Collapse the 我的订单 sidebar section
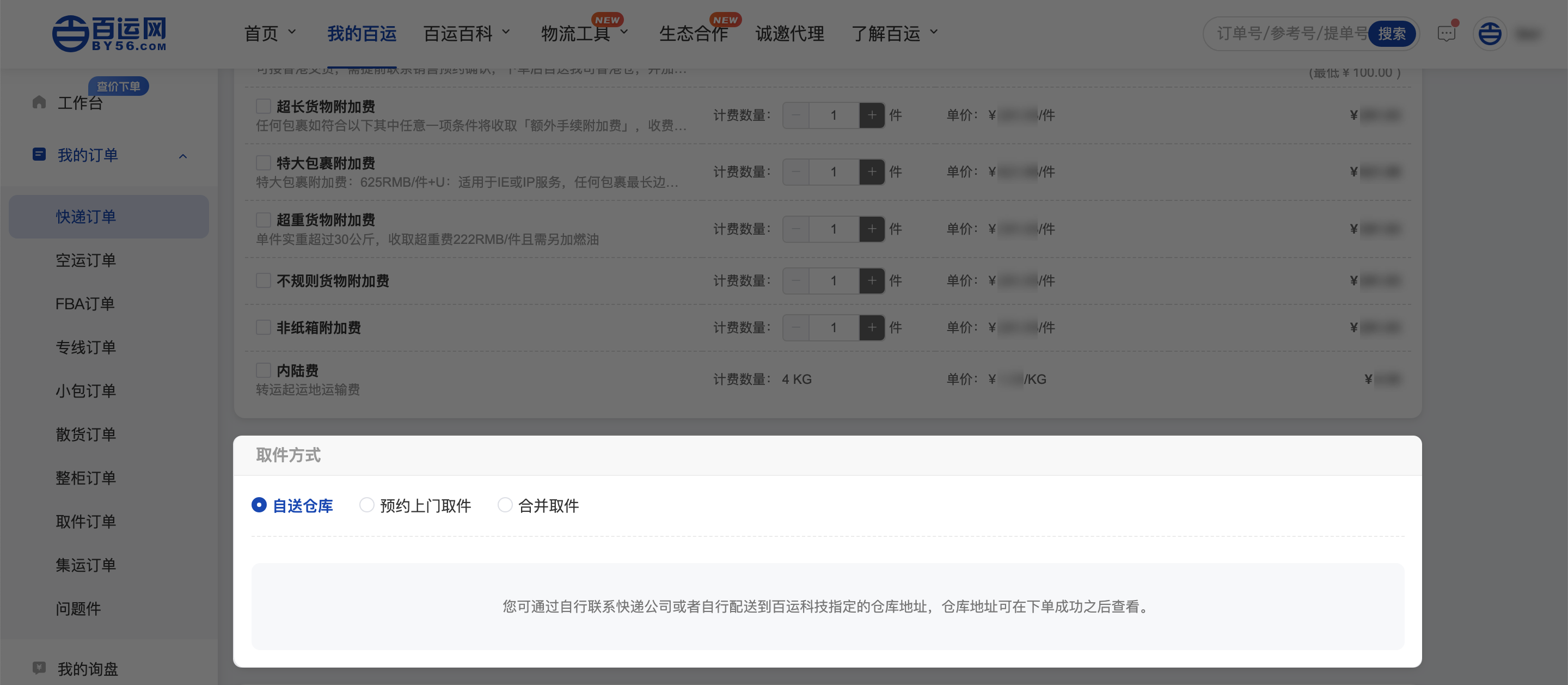Viewport: 1568px width, 685px height. (182, 156)
